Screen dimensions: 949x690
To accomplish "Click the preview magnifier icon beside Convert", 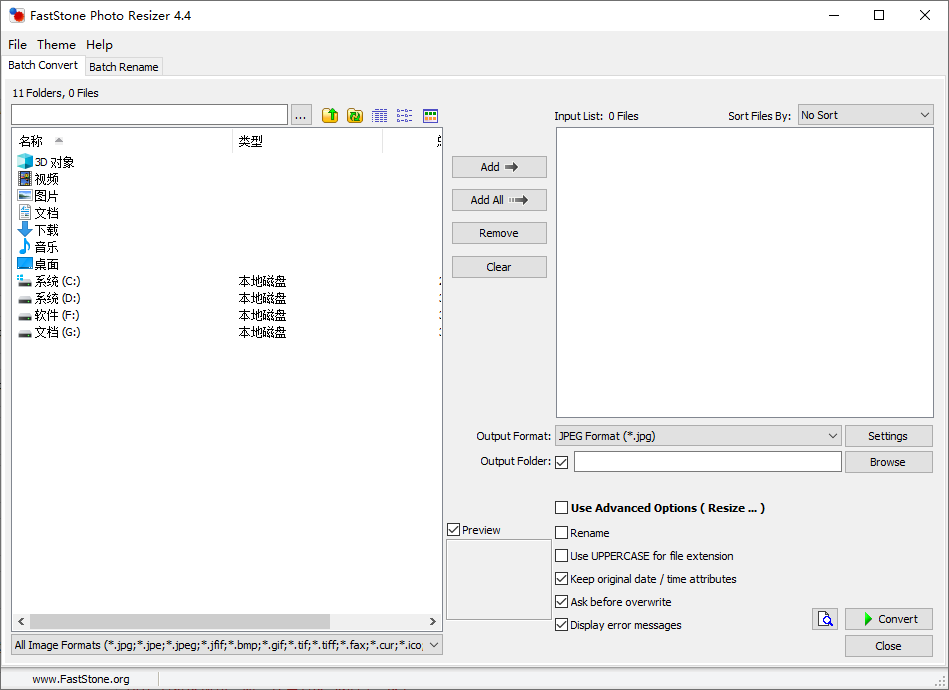I will pyautogui.click(x=824, y=619).
